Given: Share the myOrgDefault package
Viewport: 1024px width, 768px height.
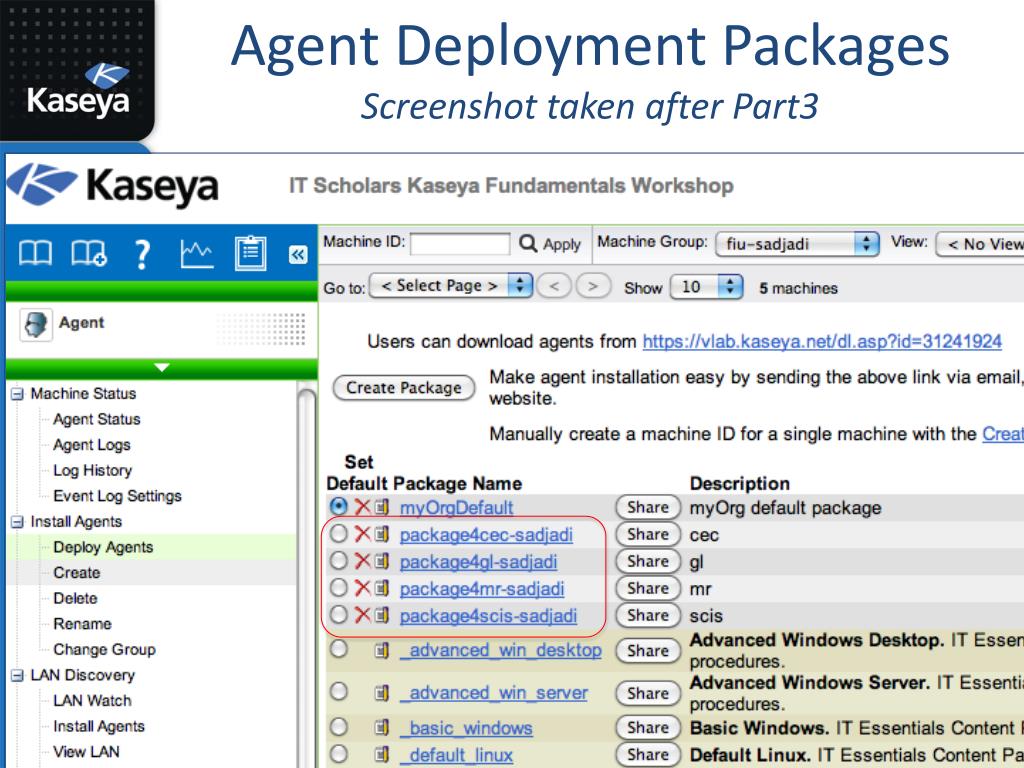Looking at the screenshot, I should pos(648,507).
